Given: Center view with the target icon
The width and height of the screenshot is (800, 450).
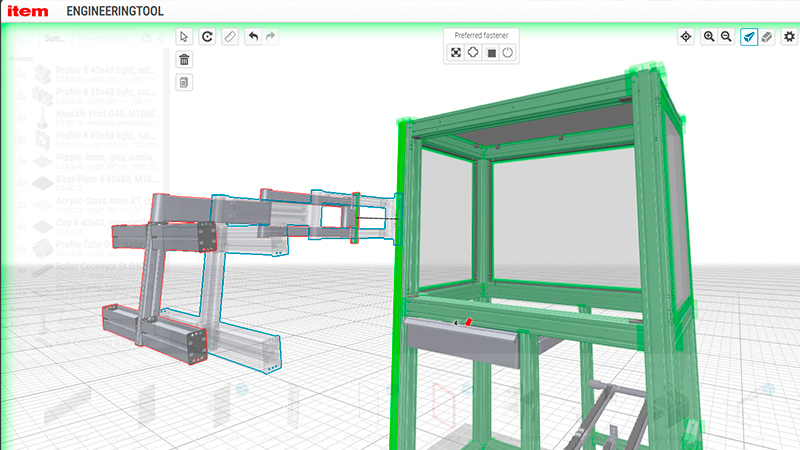Looking at the screenshot, I should click(686, 36).
